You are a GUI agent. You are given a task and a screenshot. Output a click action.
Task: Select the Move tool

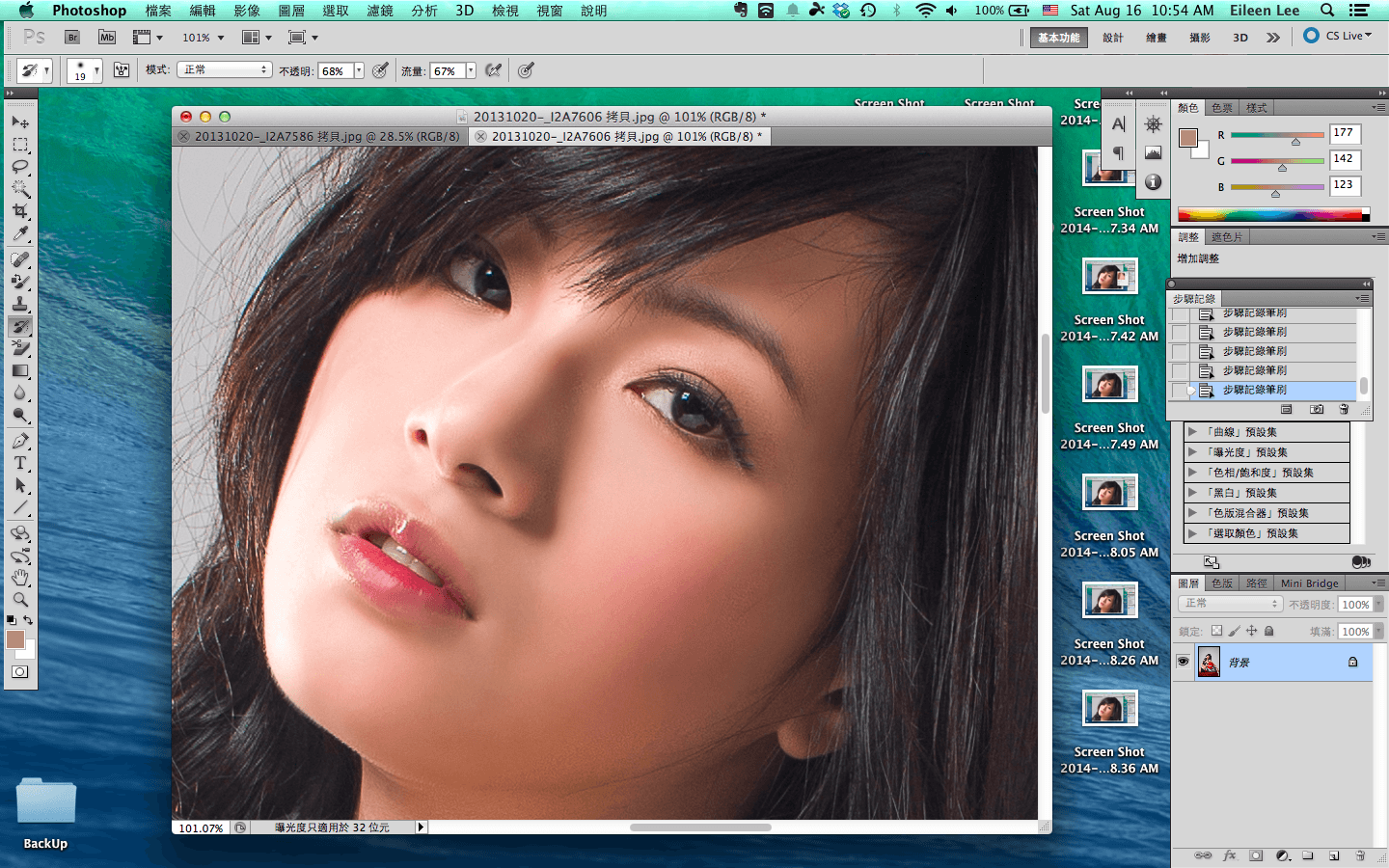coord(20,122)
